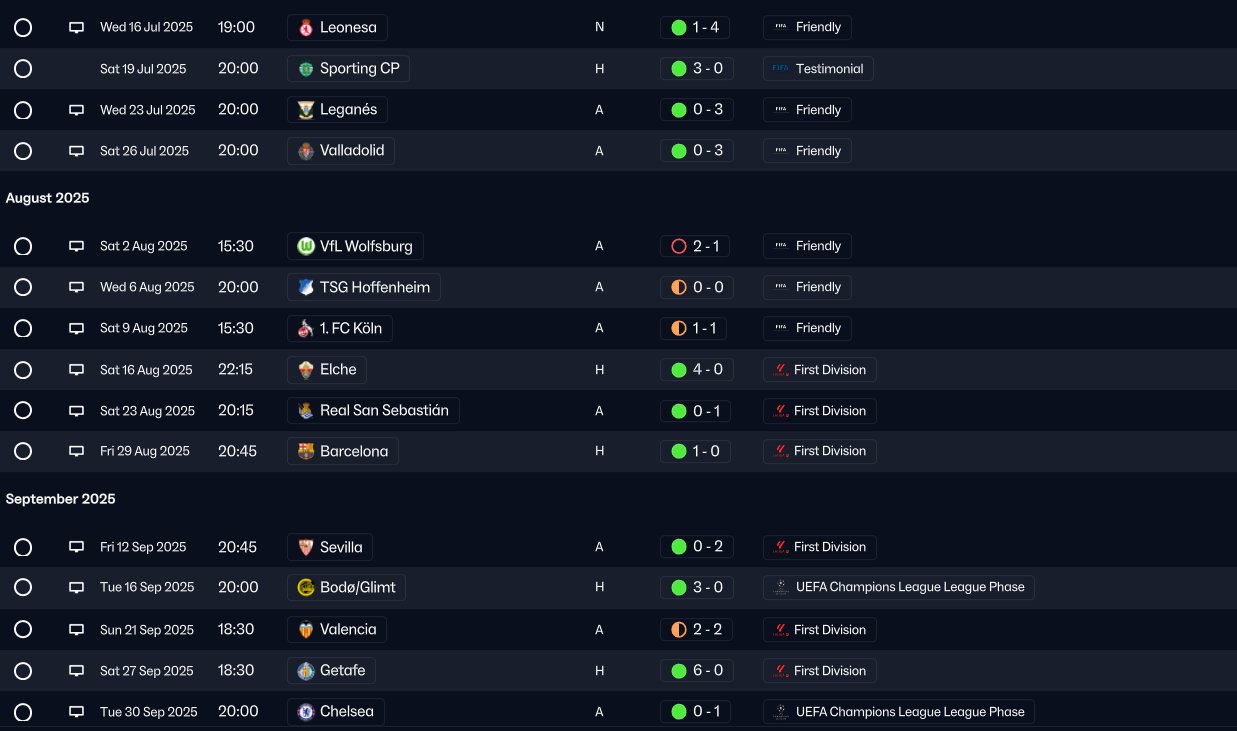Click the 1. FC Köln badge icon
The width and height of the screenshot is (1237, 731).
coord(306,328)
